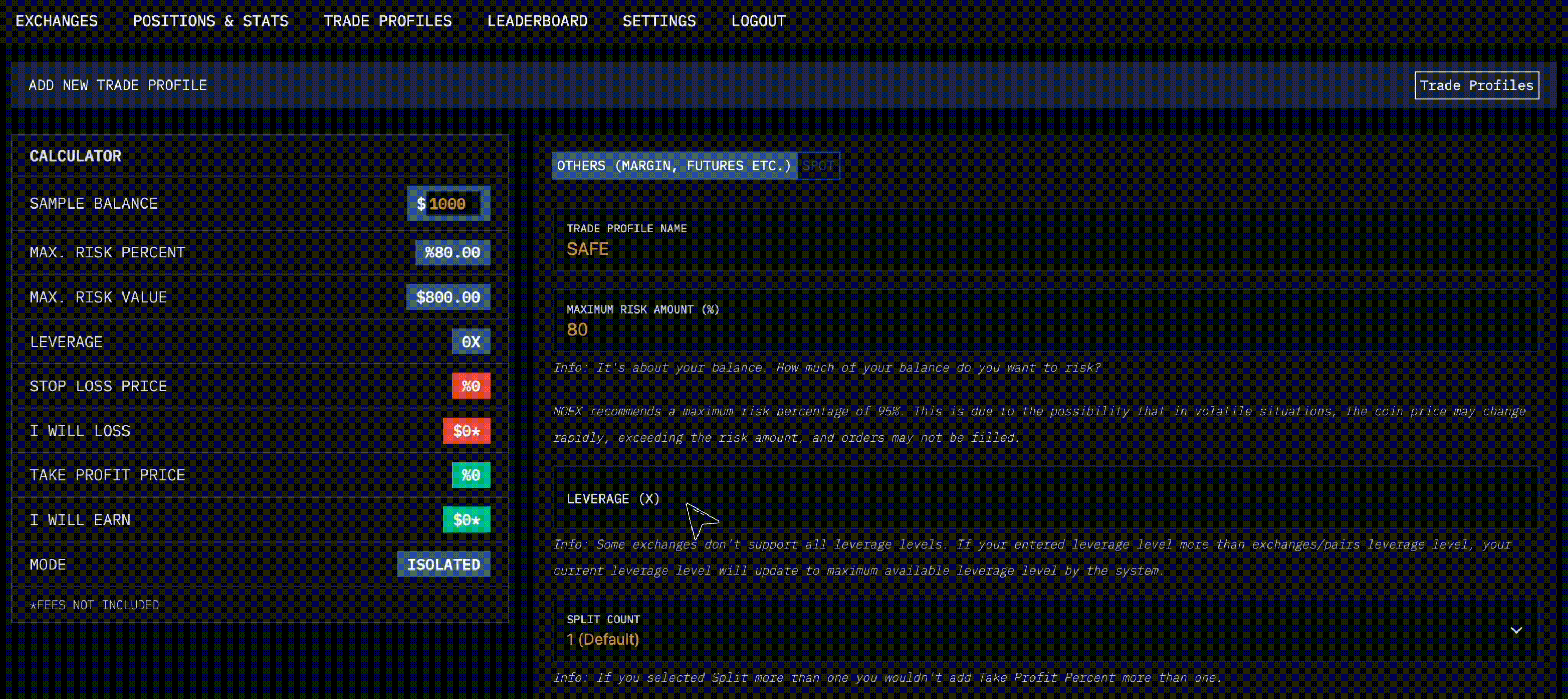
Task: Open Settings from top navigation
Action: 659,21
